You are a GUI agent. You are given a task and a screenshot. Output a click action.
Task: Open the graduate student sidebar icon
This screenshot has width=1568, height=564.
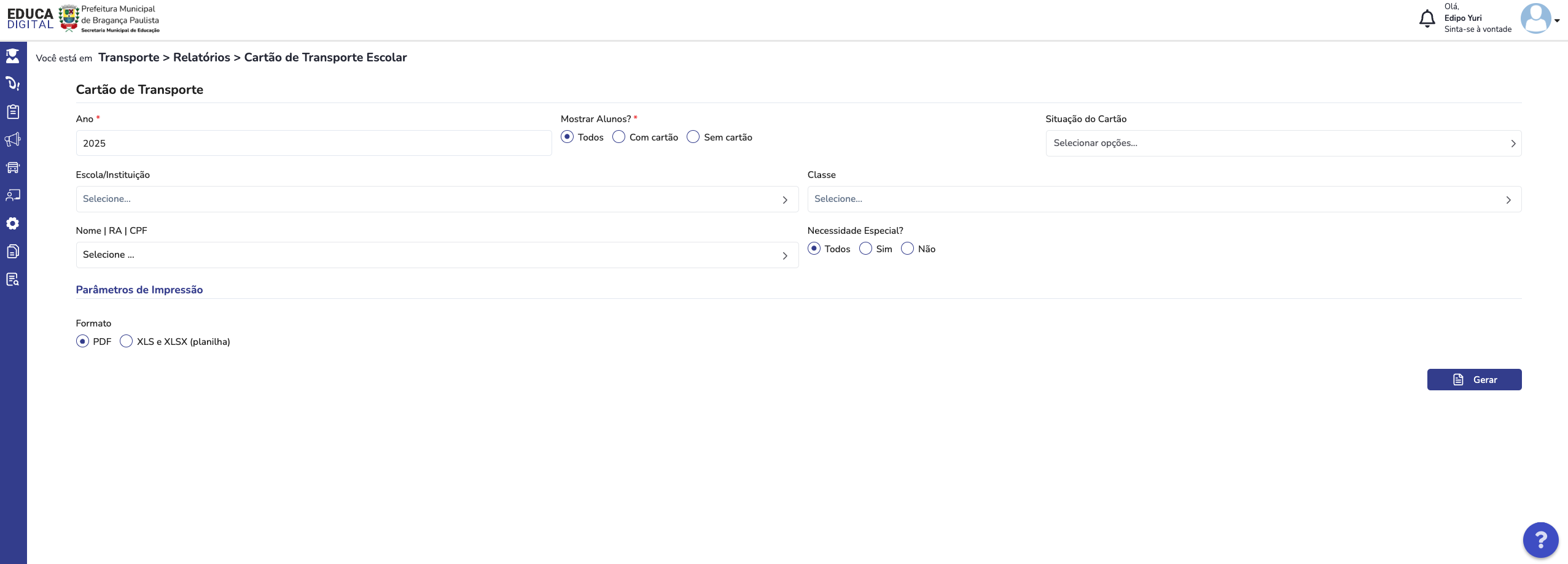[x=13, y=56]
